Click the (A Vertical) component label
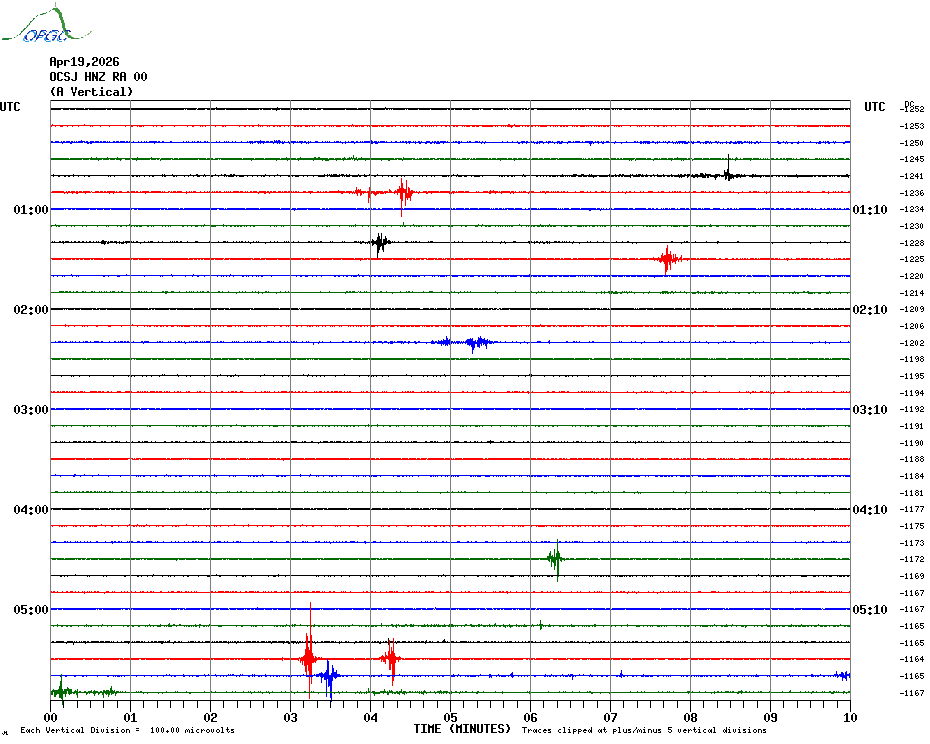 coord(91,92)
